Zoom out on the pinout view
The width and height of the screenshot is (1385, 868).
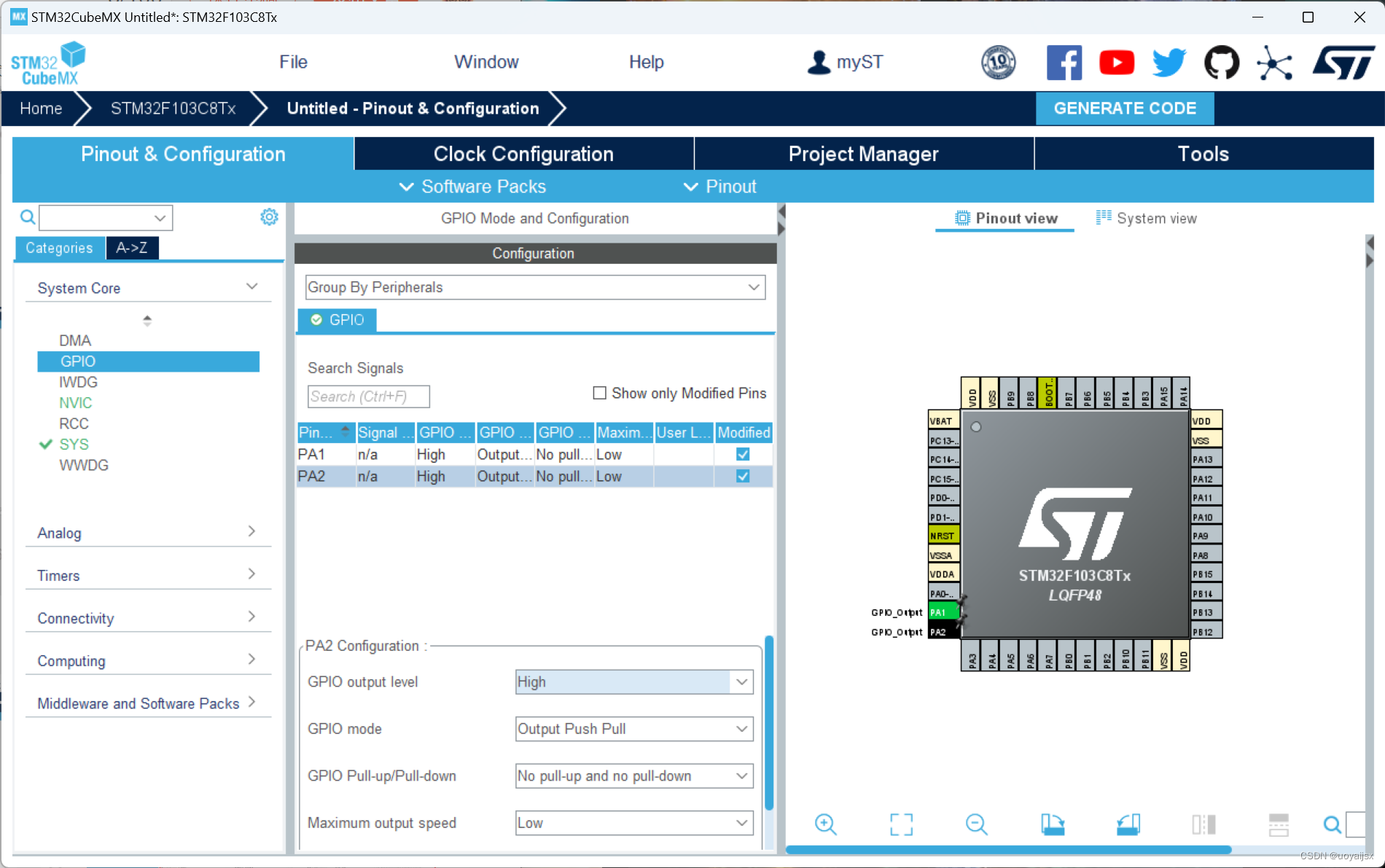976,824
